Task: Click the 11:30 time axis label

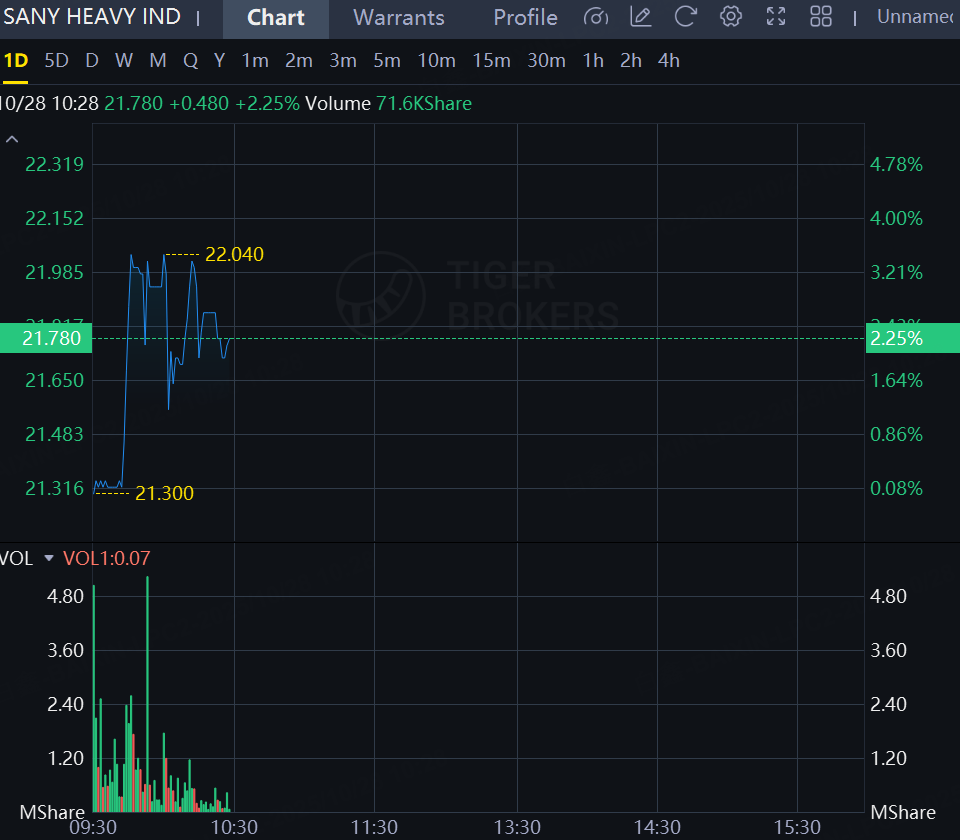Action: coord(374,828)
